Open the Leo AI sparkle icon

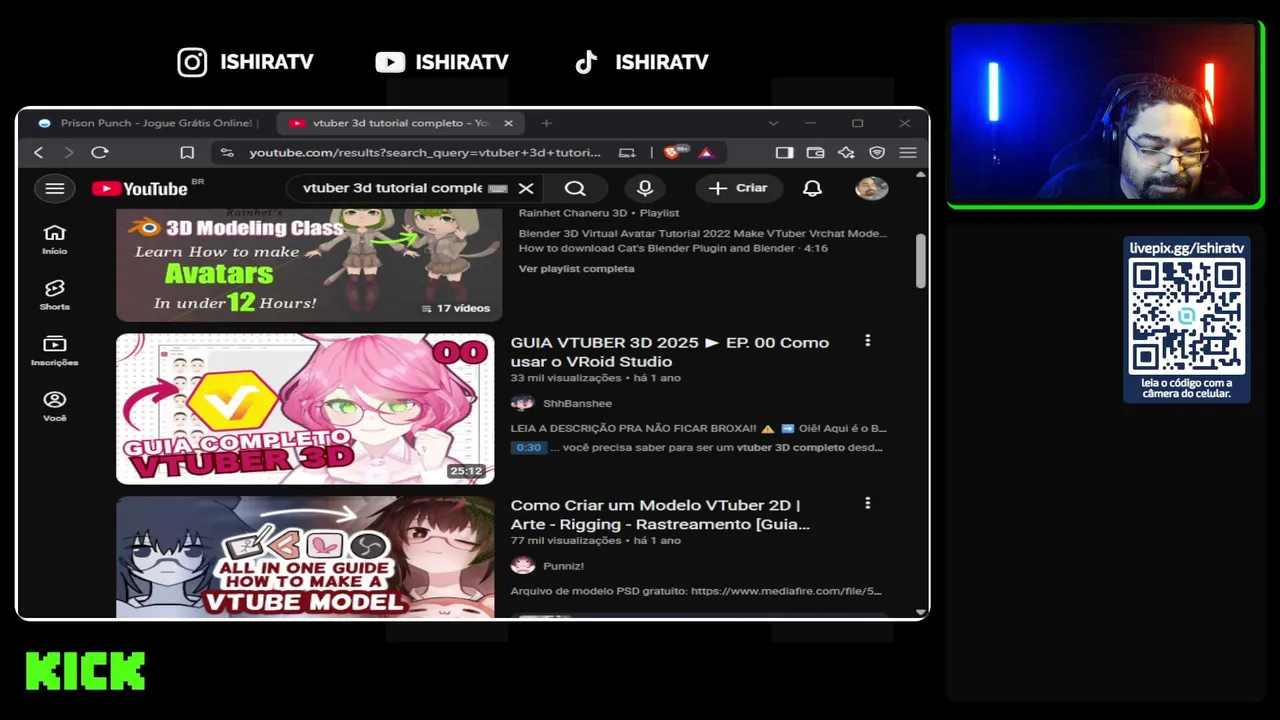(846, 152)
